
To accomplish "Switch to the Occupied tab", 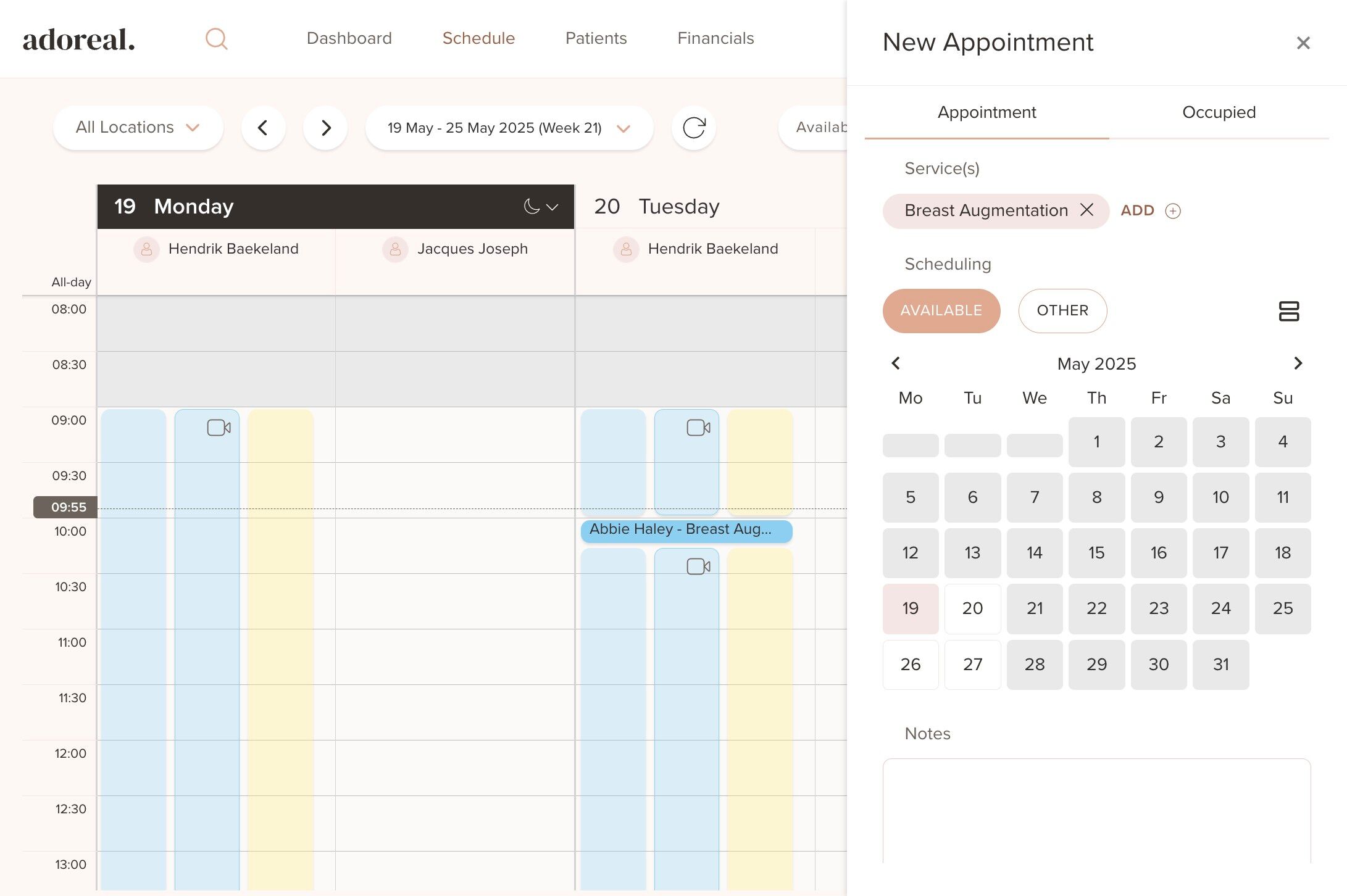I will [x=1218, y=112].
